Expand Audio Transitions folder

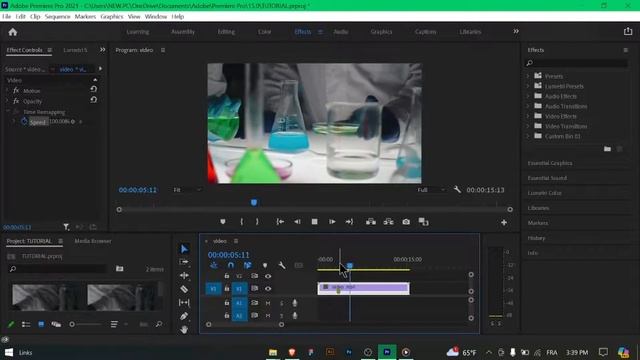[527, 106]
